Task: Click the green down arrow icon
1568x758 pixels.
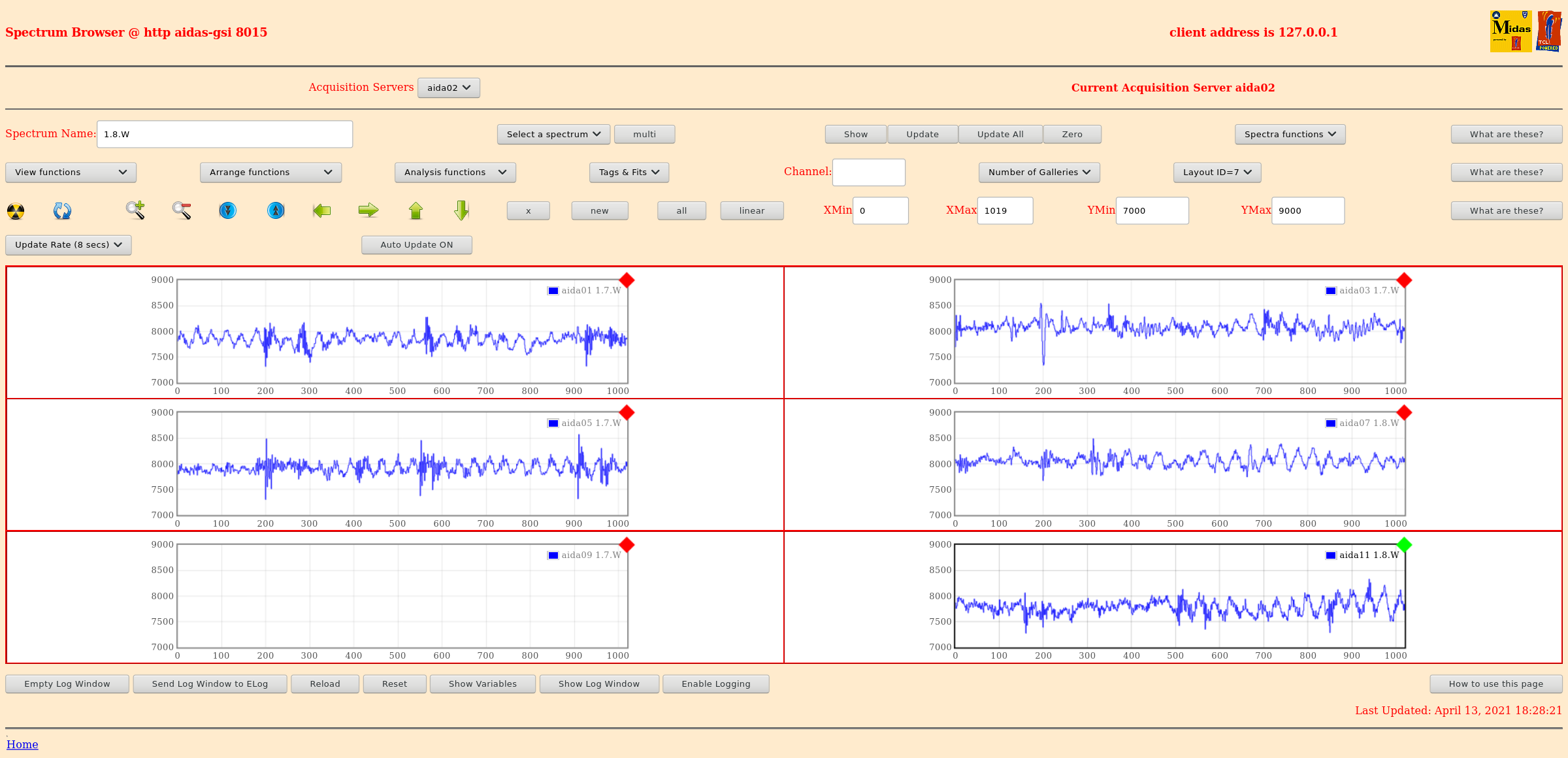Action: click(x=461, y=210)
